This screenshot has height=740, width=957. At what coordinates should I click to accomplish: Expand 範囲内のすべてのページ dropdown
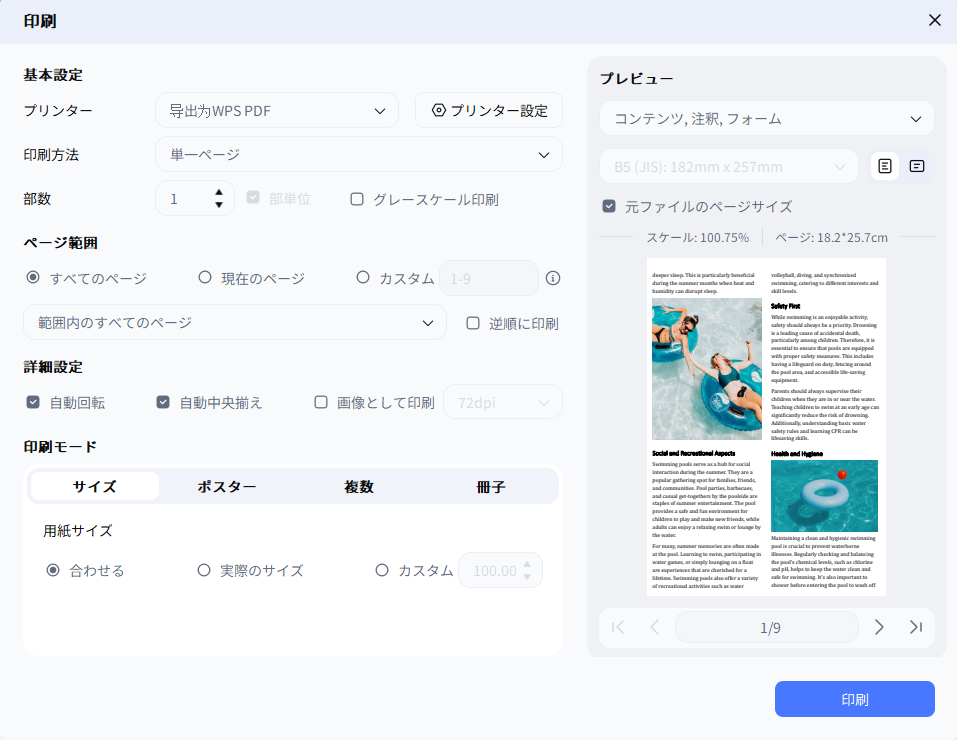[235, 322]
